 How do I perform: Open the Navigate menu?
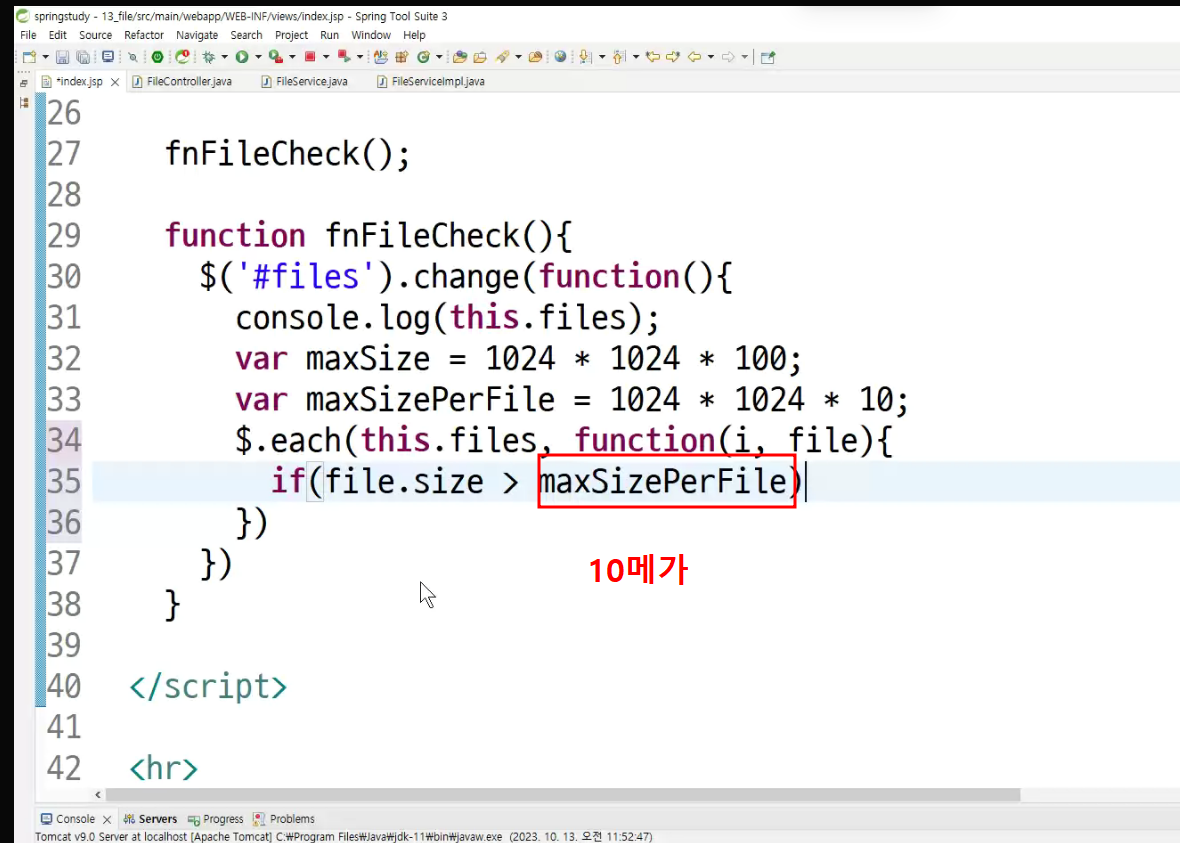[x=197, y=35]
